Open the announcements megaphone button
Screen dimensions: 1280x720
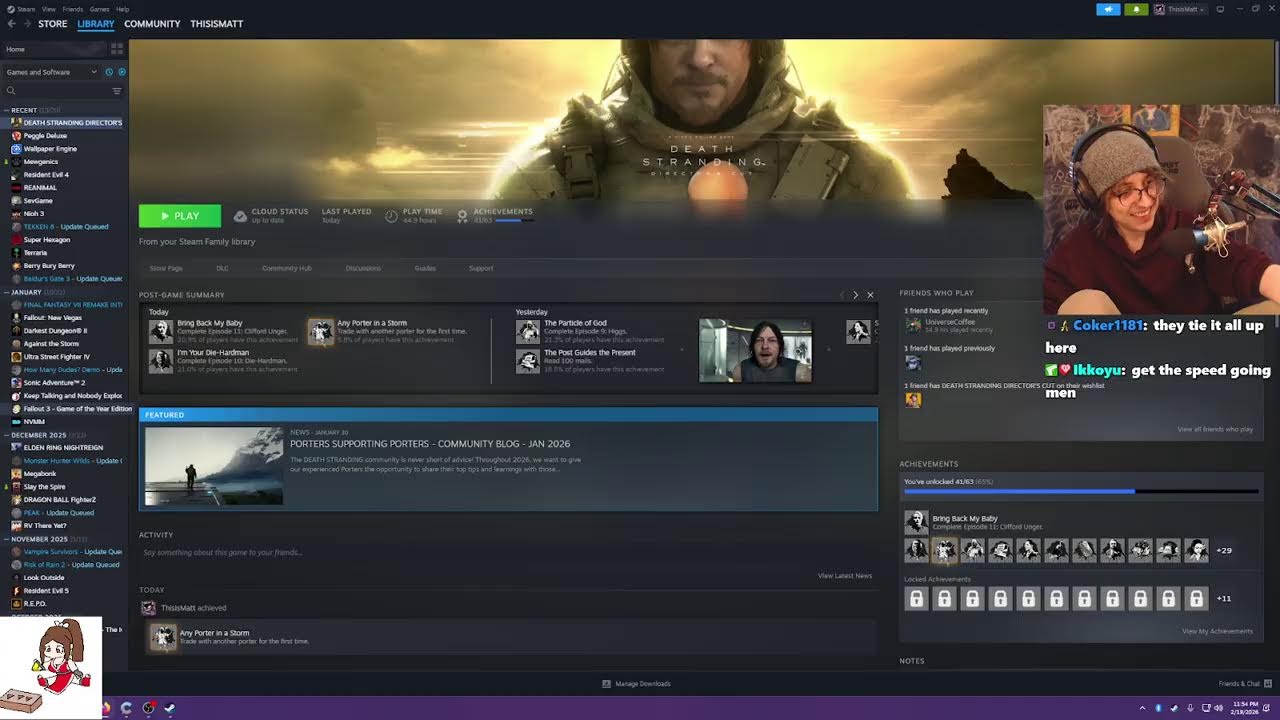pyautogui.click(x=1108, y=9)
